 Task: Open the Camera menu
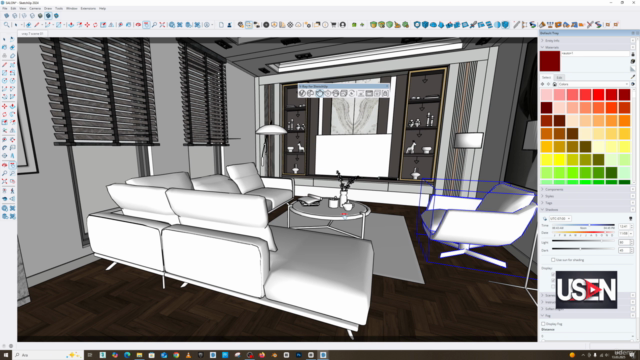(35, 8)
